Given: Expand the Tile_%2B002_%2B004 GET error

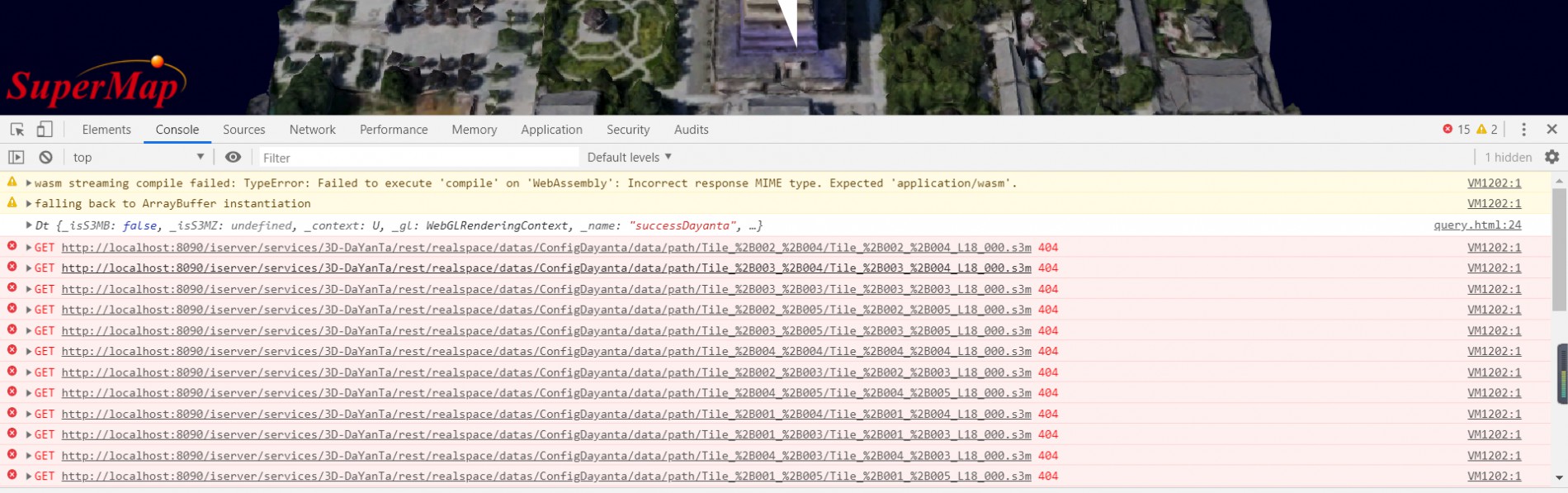Looking at the screenshot, I should point(29,247).
